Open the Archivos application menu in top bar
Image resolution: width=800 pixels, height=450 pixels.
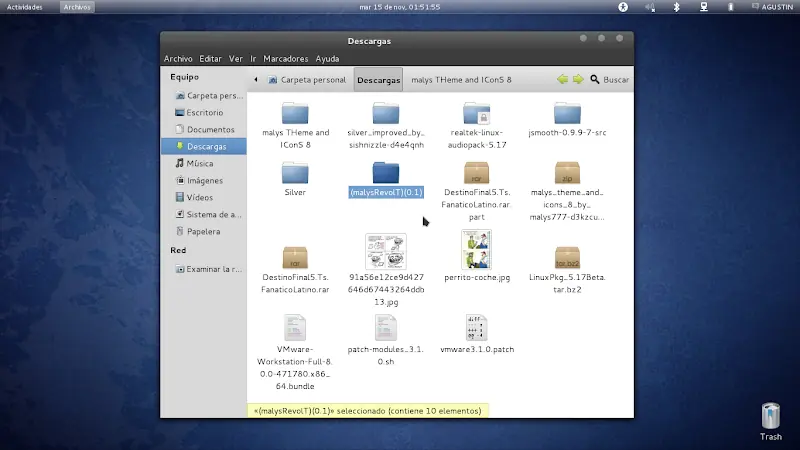tap(77, 7)
